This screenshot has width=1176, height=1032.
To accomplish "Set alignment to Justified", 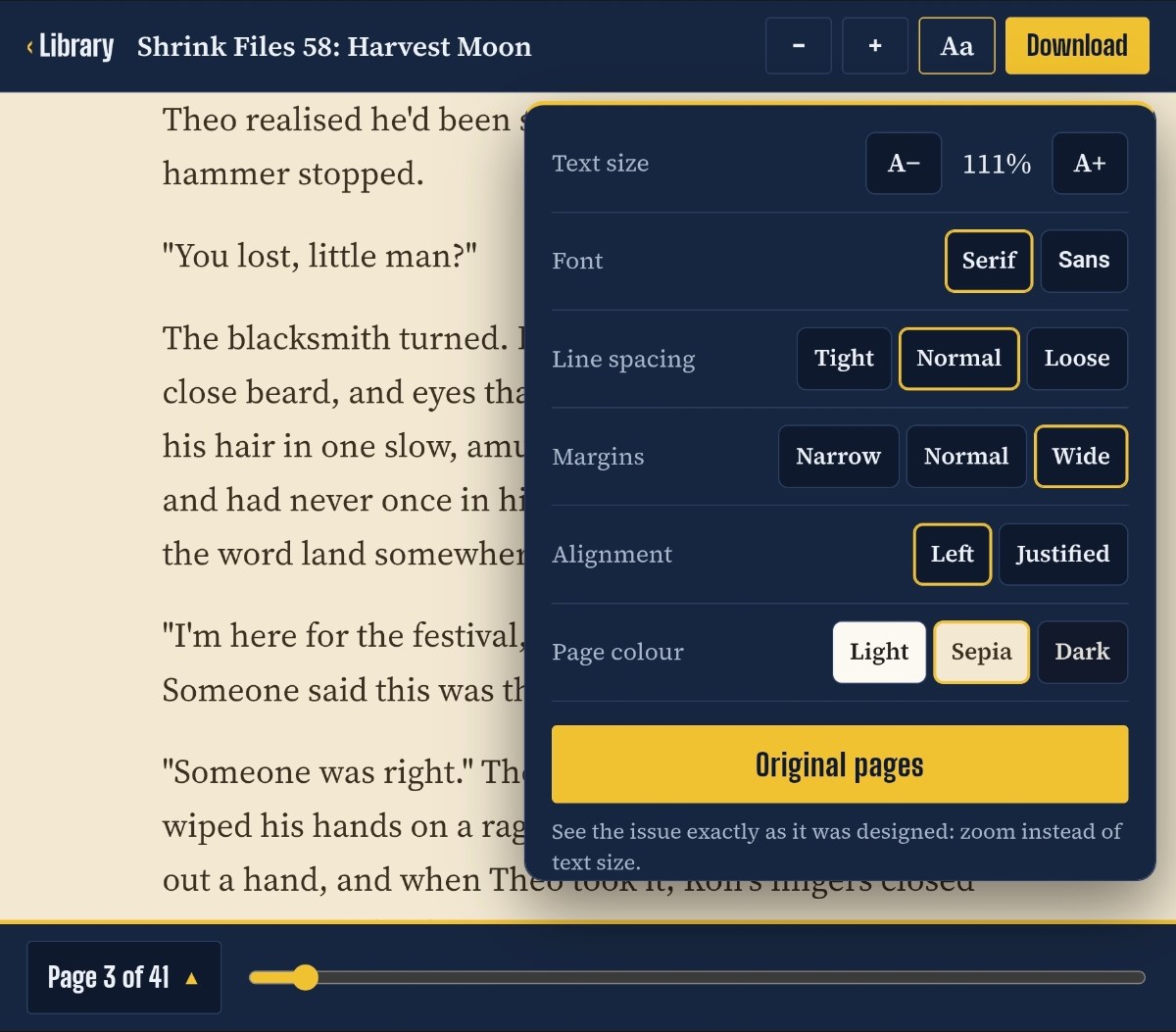I will coord(1062,555).
